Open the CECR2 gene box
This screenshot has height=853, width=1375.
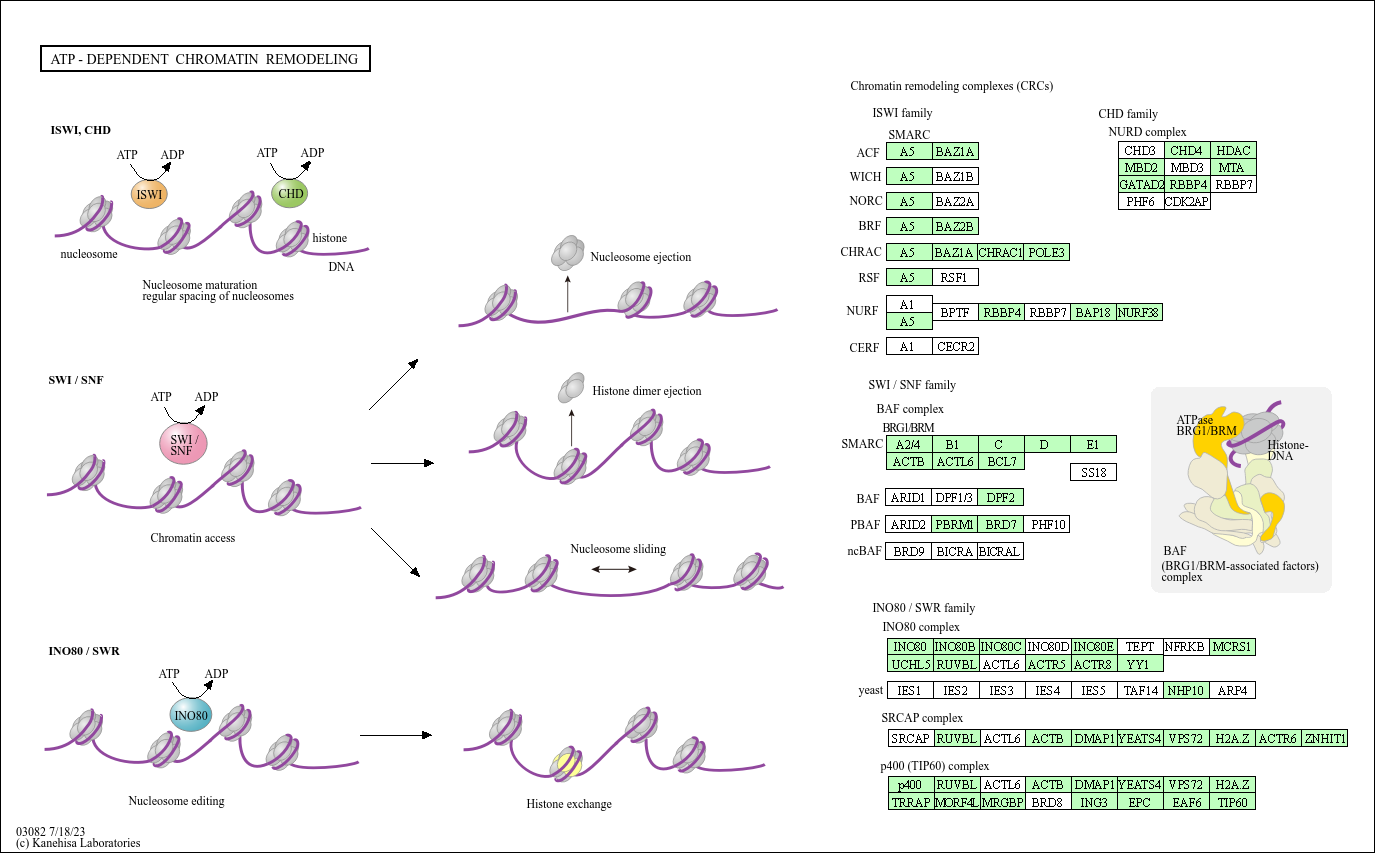[x=955, y=346]
